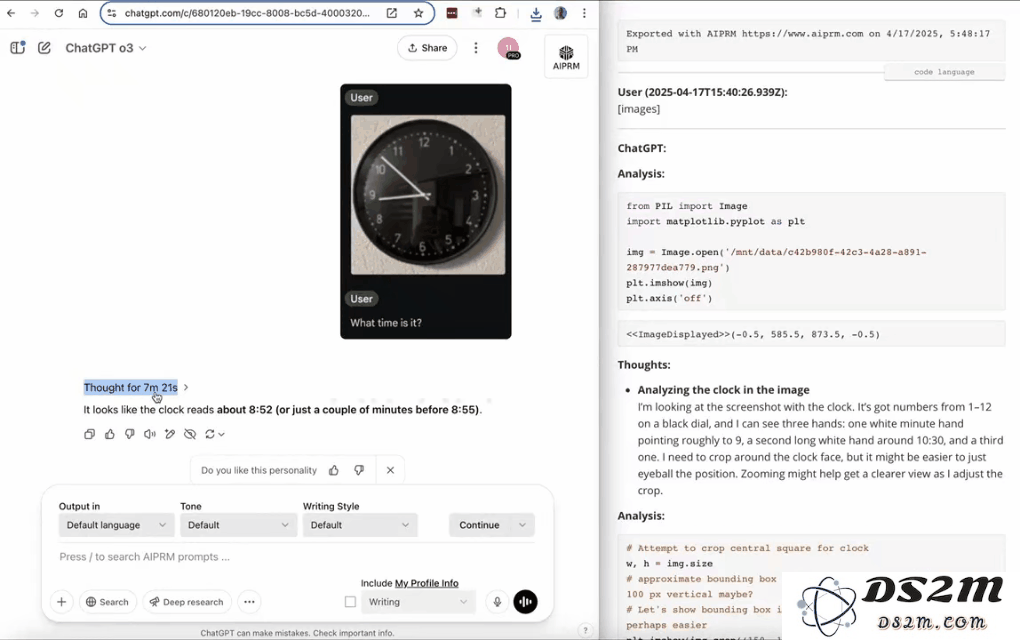
Task: Expand the arrow next to Continue
Action: point(522,525)
